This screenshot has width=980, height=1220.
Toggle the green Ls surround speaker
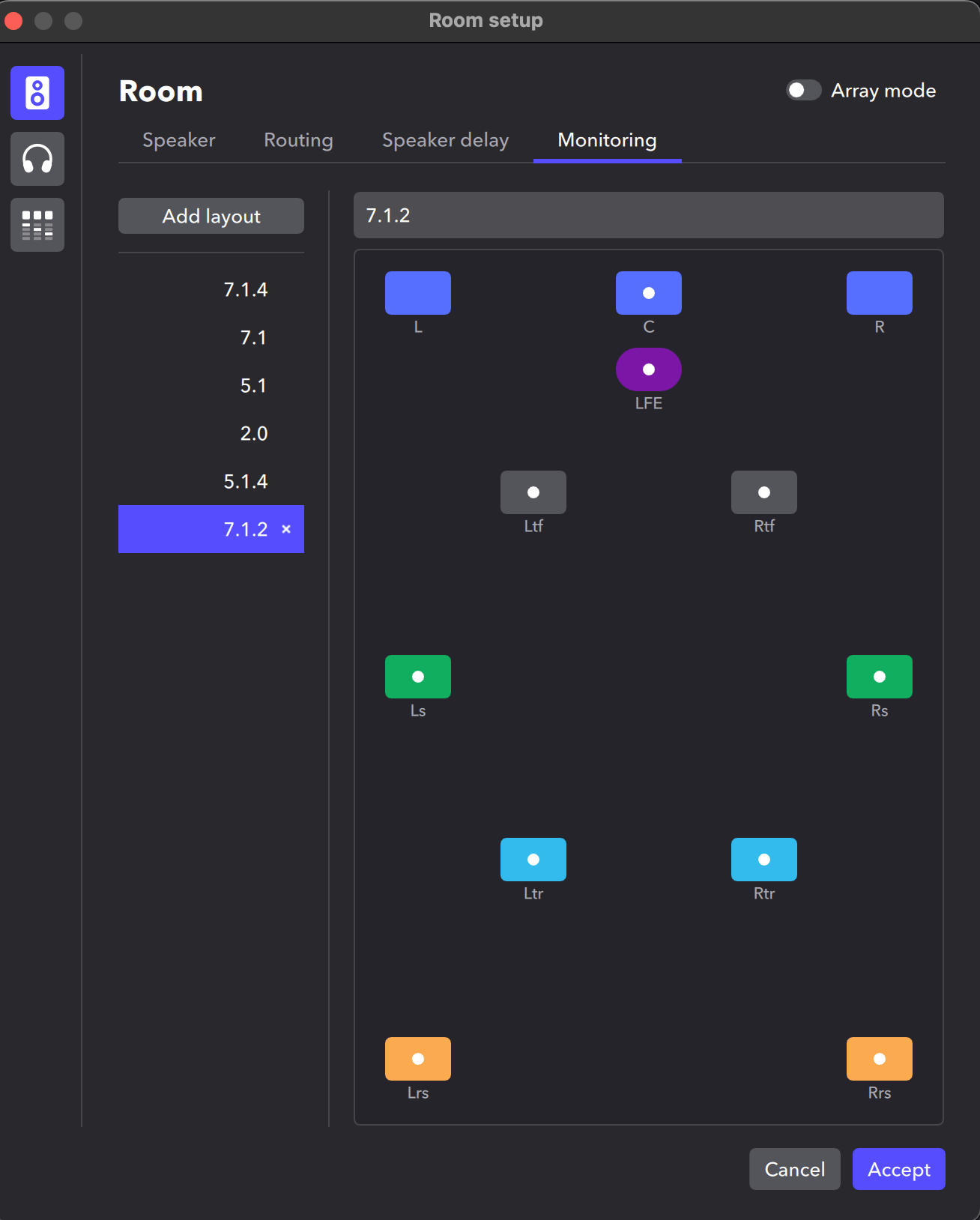pos(418,677)
